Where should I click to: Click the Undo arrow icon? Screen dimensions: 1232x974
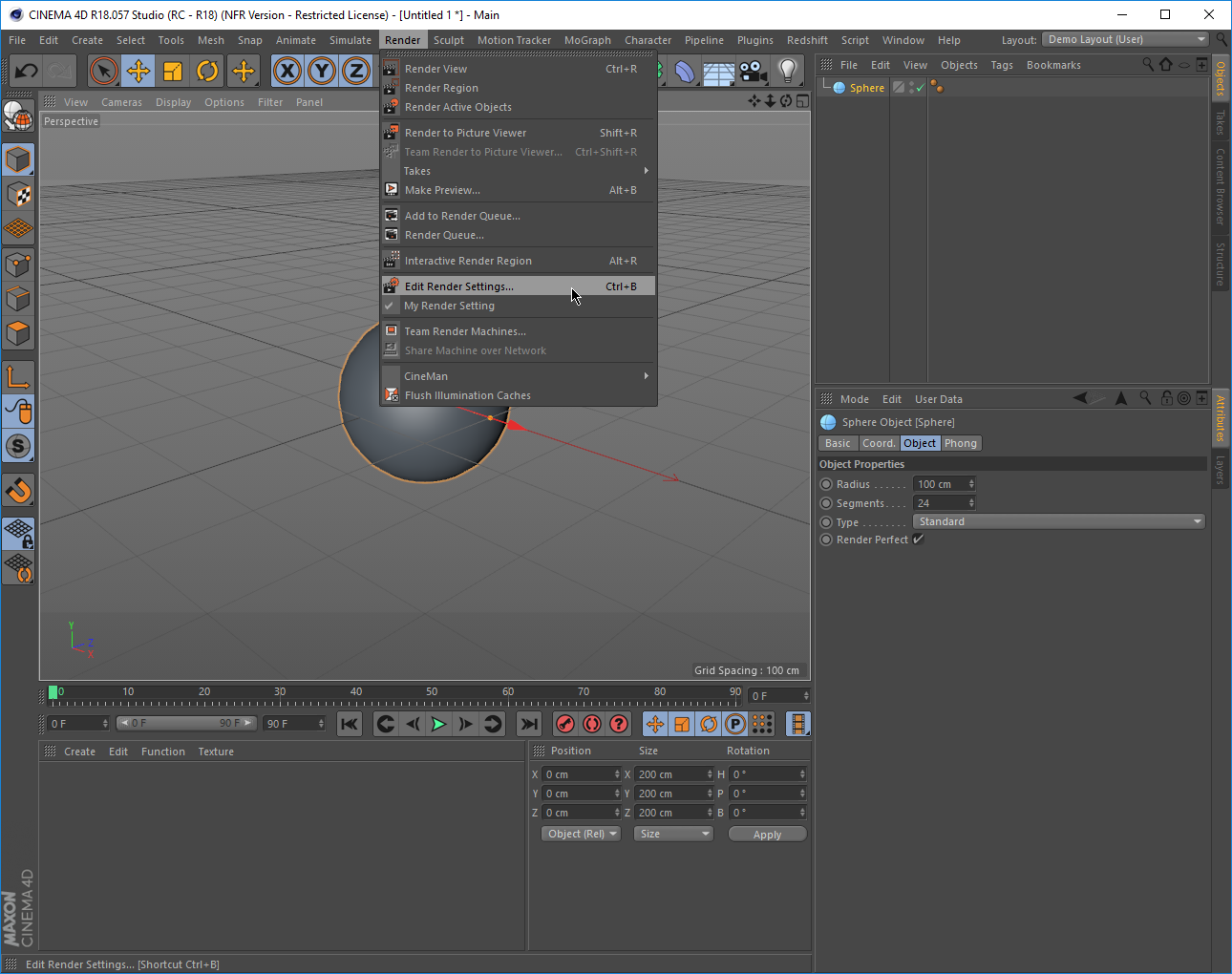pyautogui.click(x=27, y=71)
